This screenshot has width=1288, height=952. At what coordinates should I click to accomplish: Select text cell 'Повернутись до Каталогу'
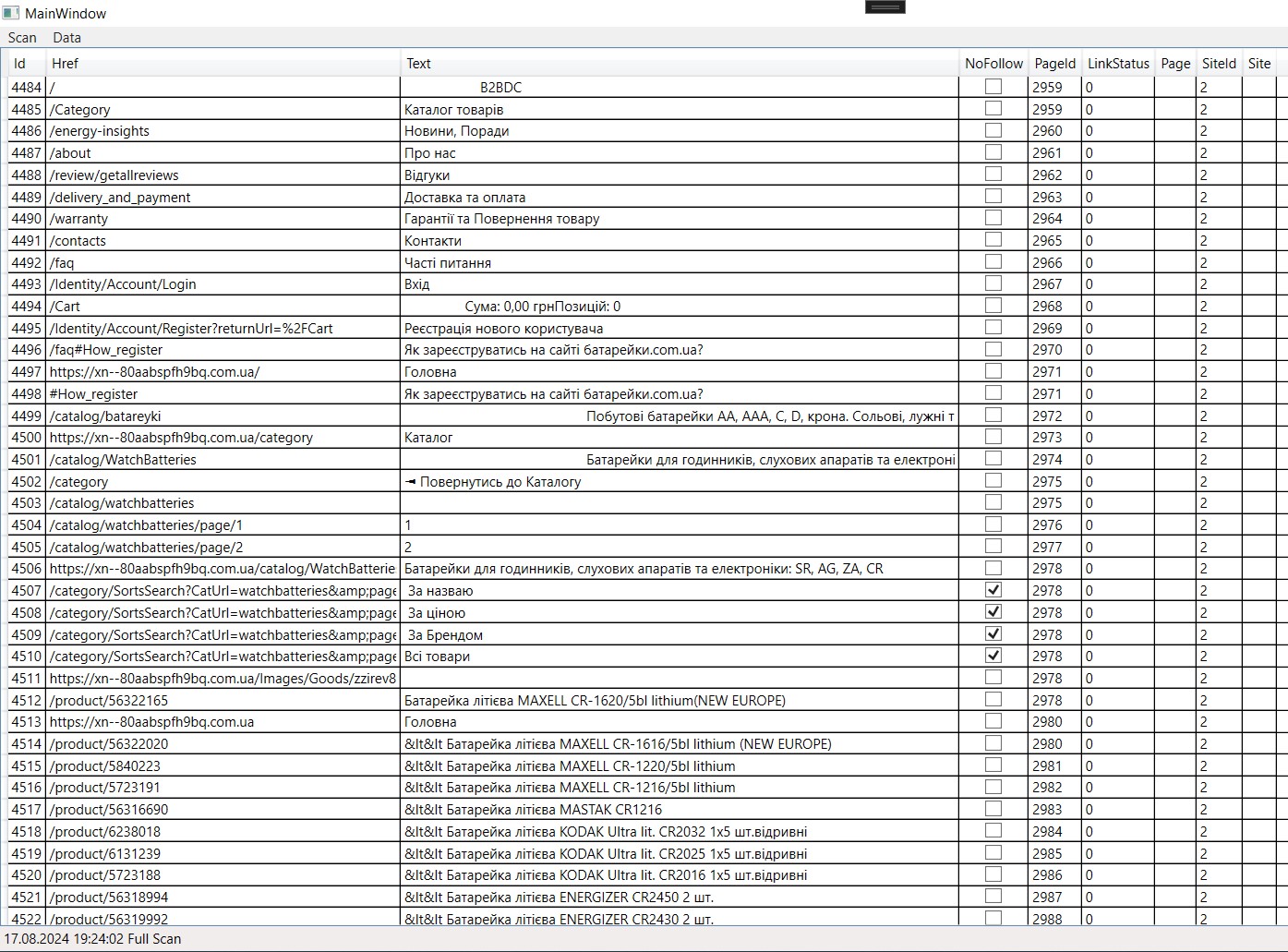click(680, 481)
